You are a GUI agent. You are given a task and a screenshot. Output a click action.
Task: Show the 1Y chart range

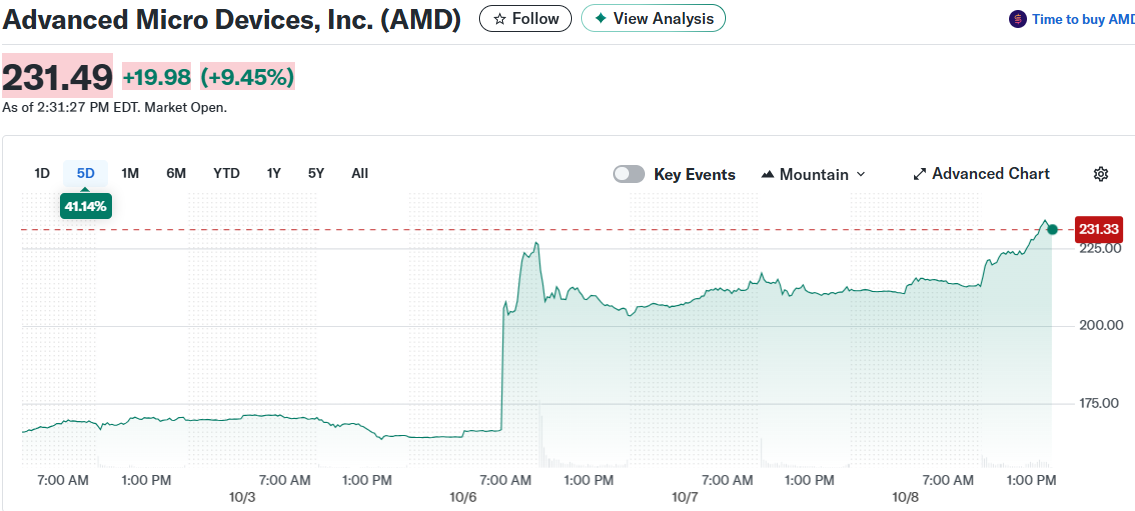274,173
